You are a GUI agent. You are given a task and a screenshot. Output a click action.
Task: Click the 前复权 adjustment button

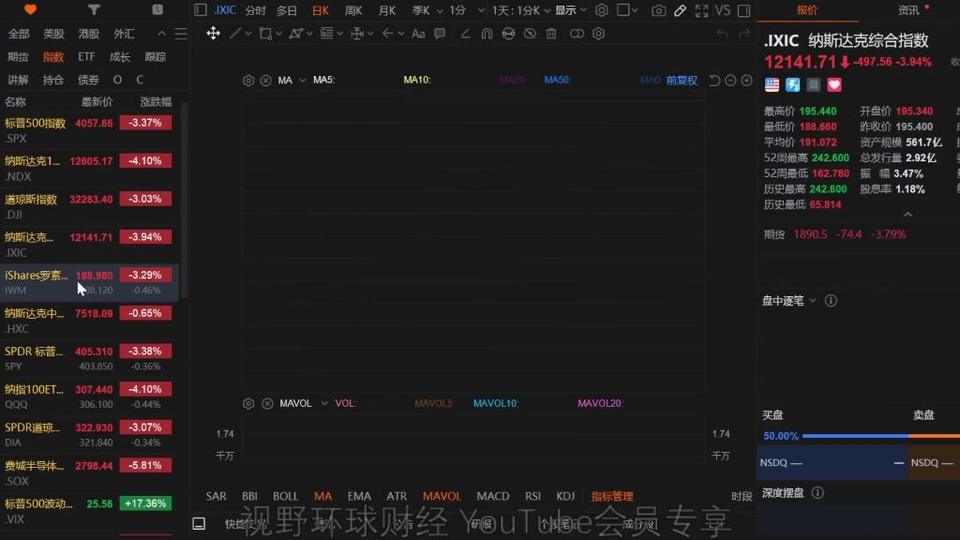pos(681,80)
